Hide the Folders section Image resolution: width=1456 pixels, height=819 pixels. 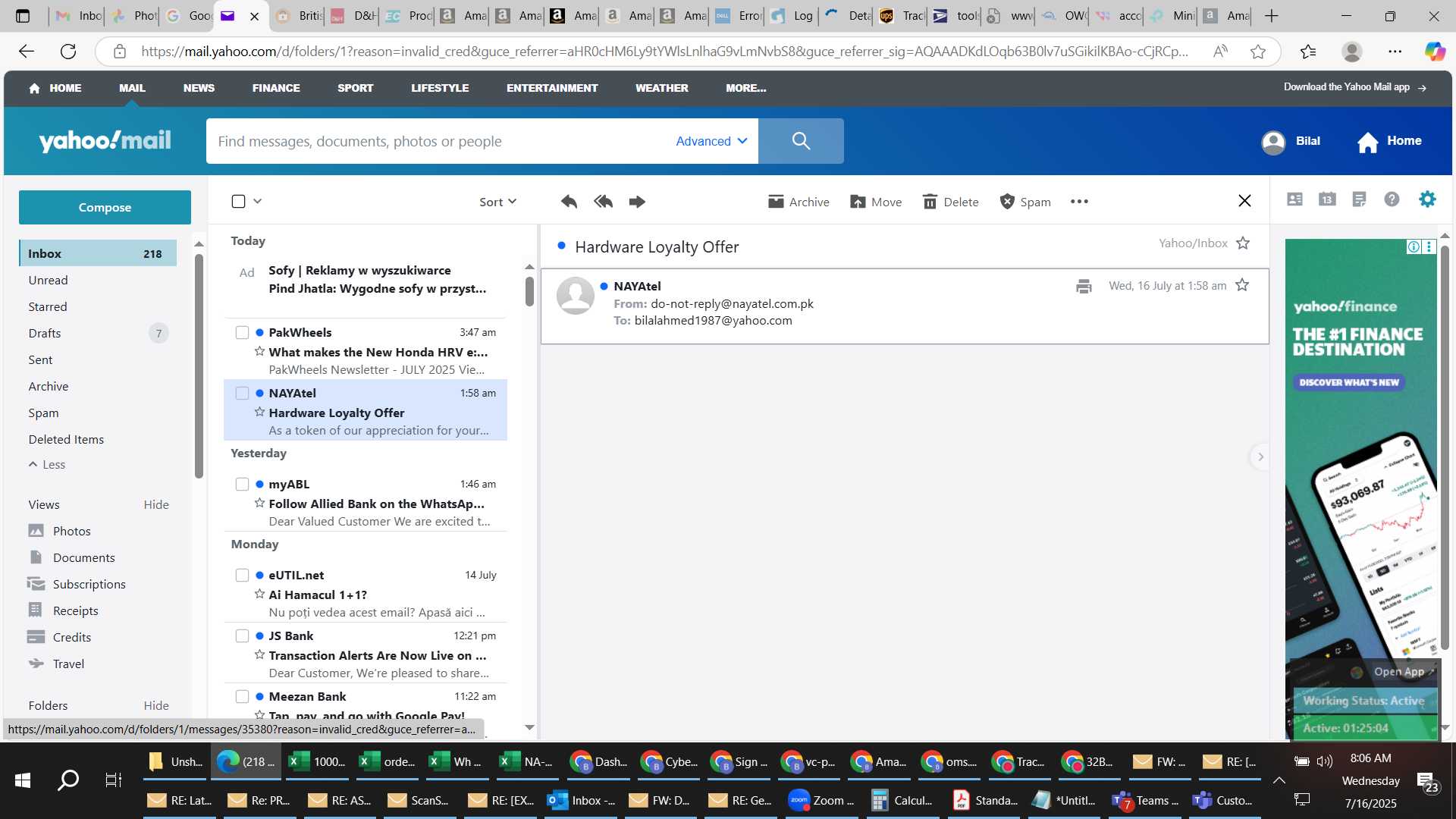pos(156,705)
